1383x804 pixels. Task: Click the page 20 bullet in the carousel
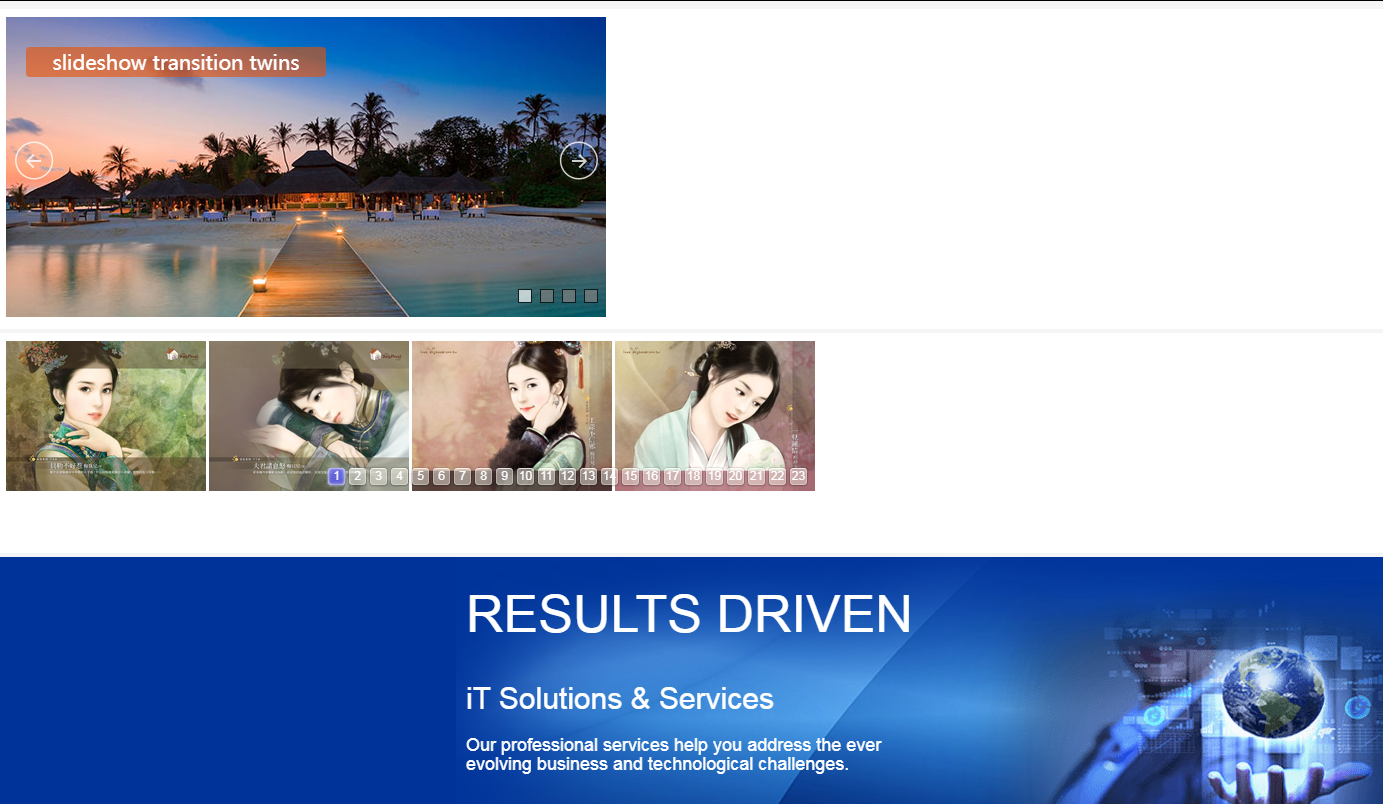[736, 476]
